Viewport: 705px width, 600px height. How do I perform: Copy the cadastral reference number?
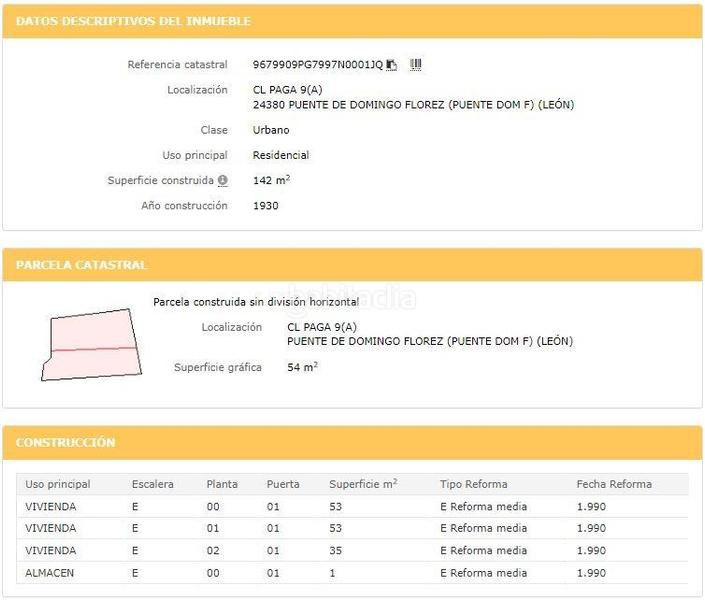[392, 65]
